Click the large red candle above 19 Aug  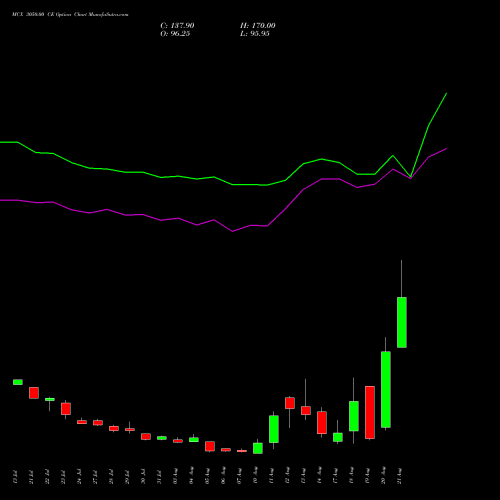click(x=370, y=412)
